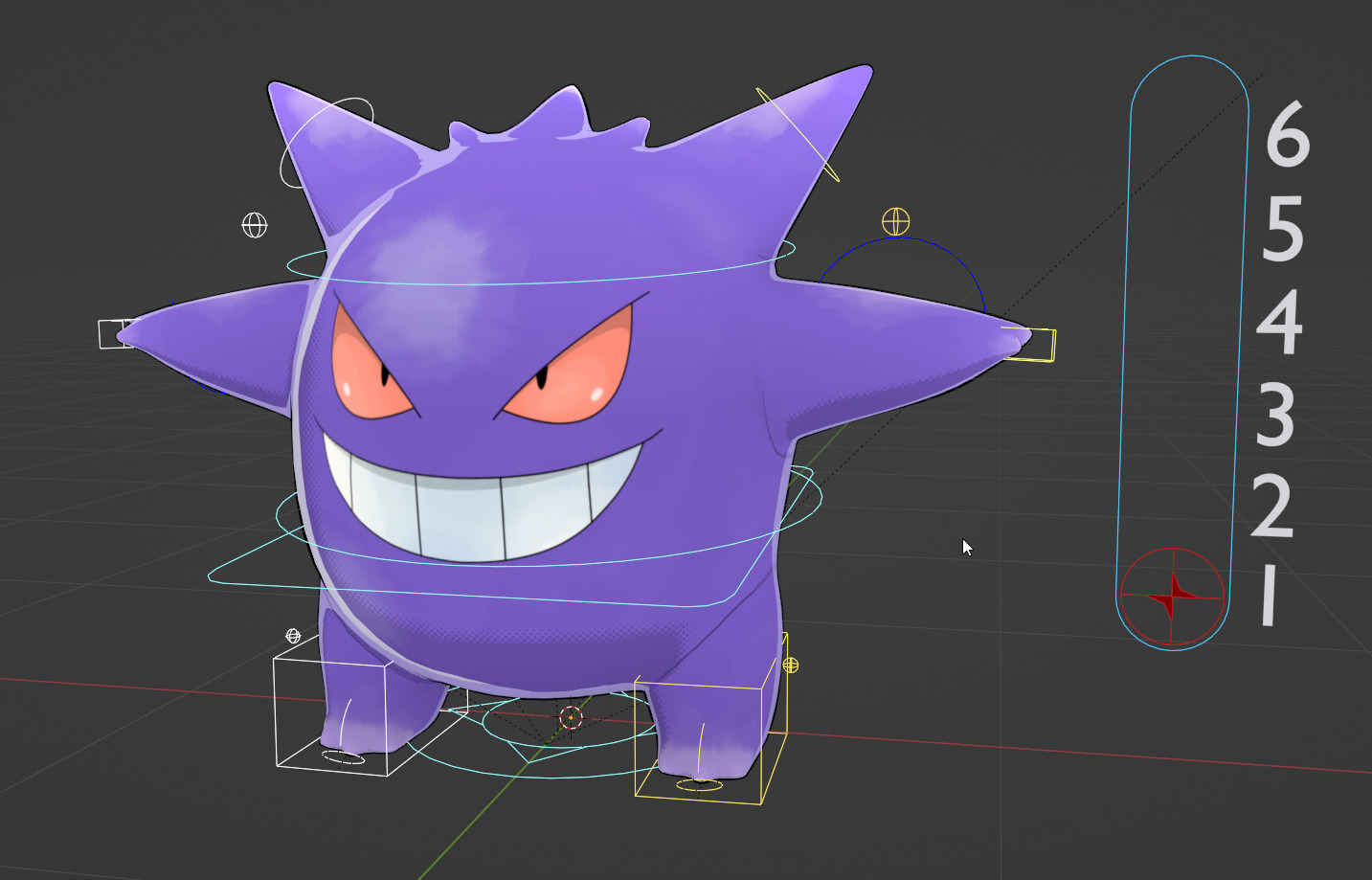Click the small white globe above left foot
Viewport: 1372px width, 880px height.
click(x=293, y=636)
